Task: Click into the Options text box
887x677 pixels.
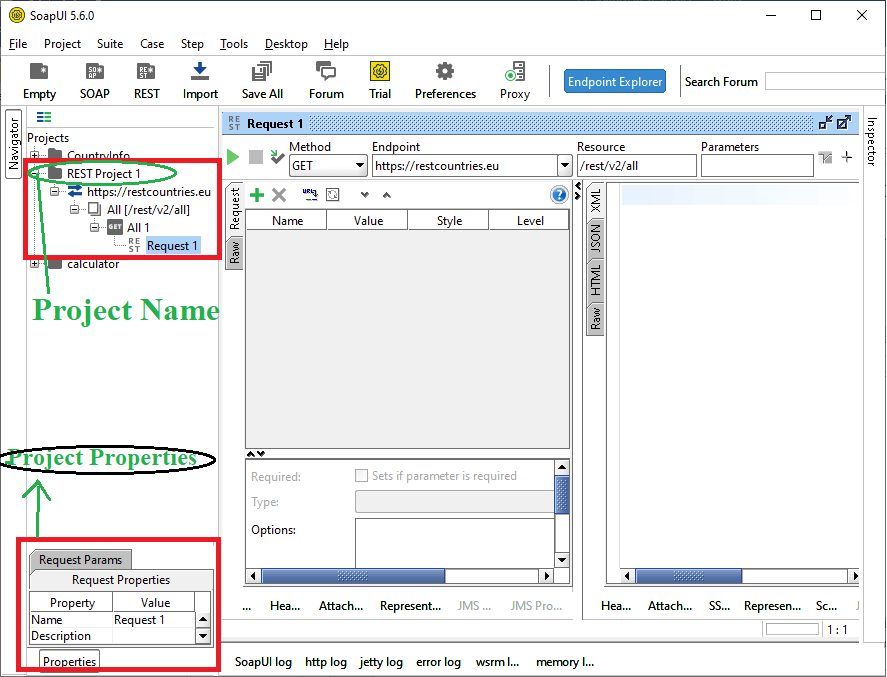Action: (x=454, y=543)
